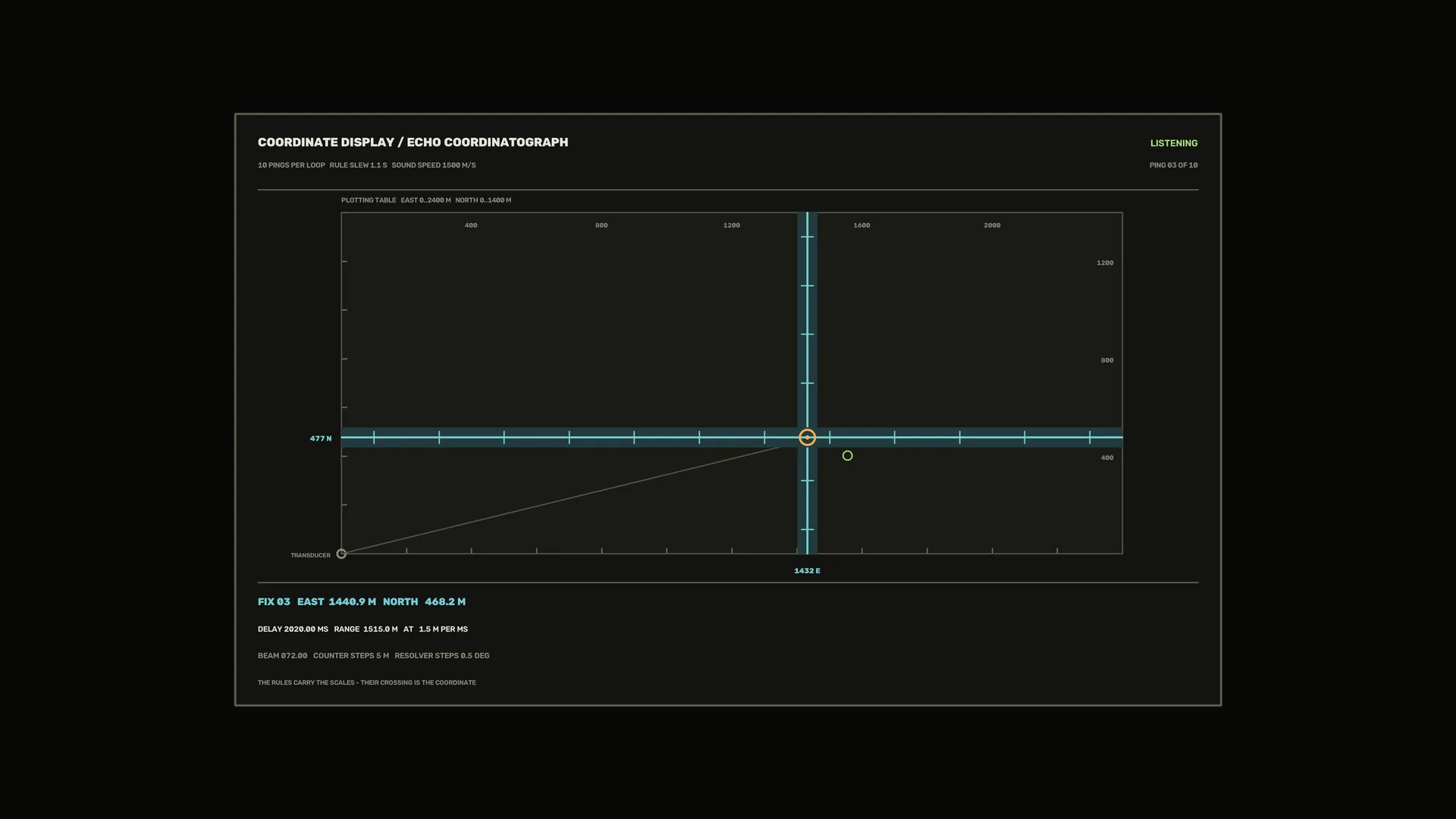
Task: Click the FIX 03 label
Action: pos(274,601)
